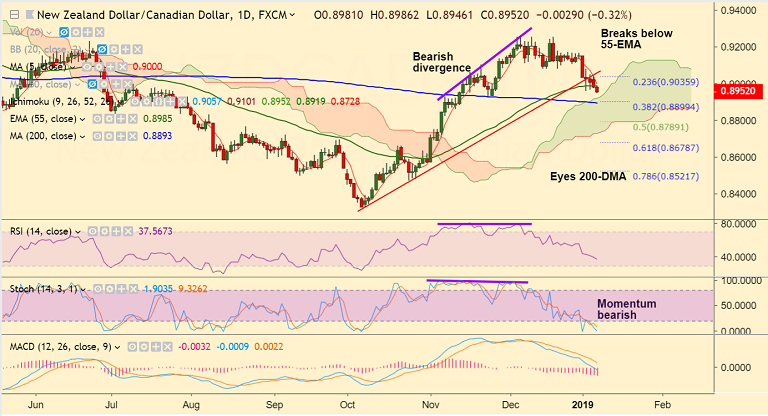The image size is (768, 416).
Task: Open settings gear for BB (20, close) indicator
Action: coord(114,49)
